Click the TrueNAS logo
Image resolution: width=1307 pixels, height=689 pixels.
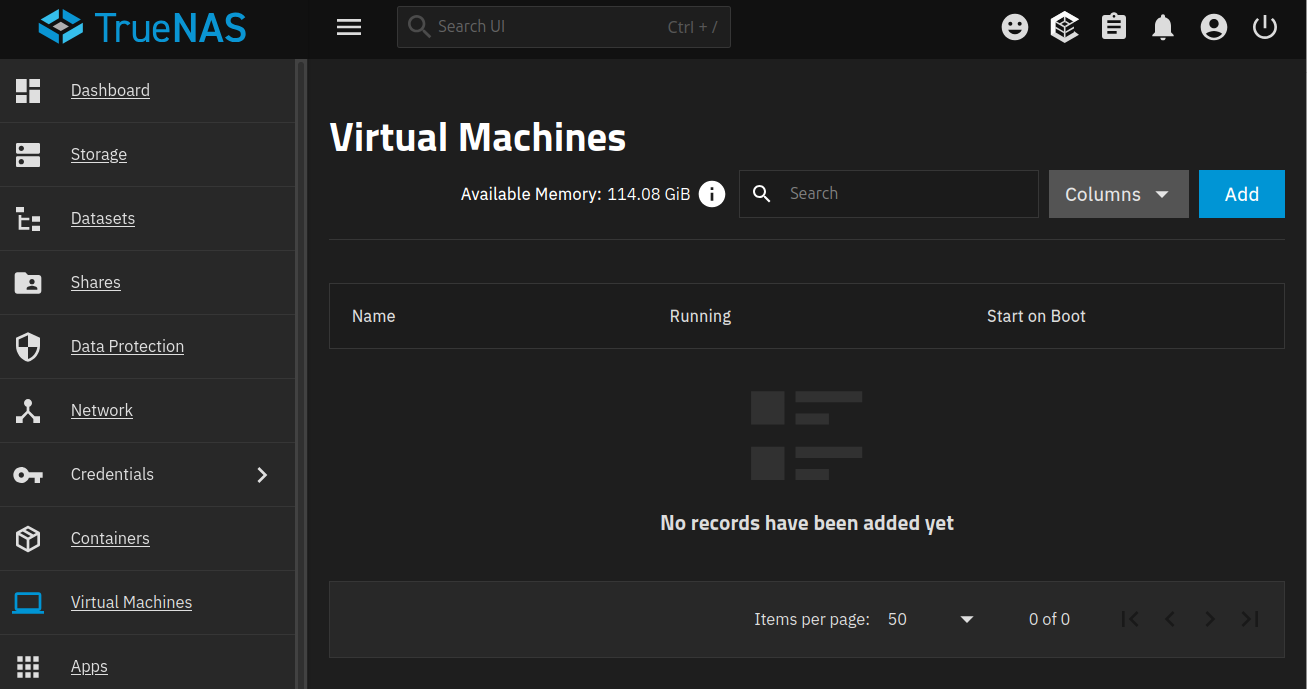coord(142,27)
